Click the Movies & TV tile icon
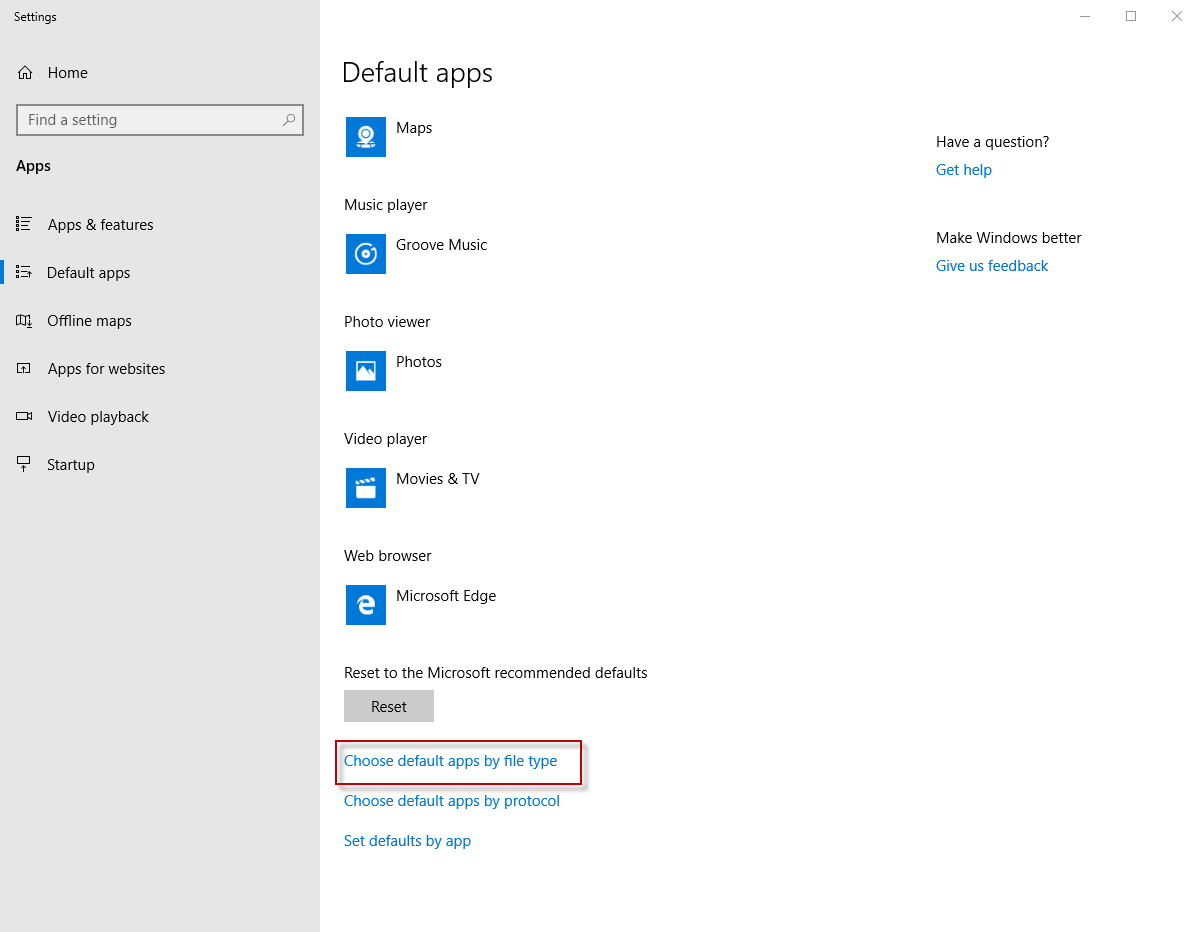The image size is (1200, 932). point(366,488)
